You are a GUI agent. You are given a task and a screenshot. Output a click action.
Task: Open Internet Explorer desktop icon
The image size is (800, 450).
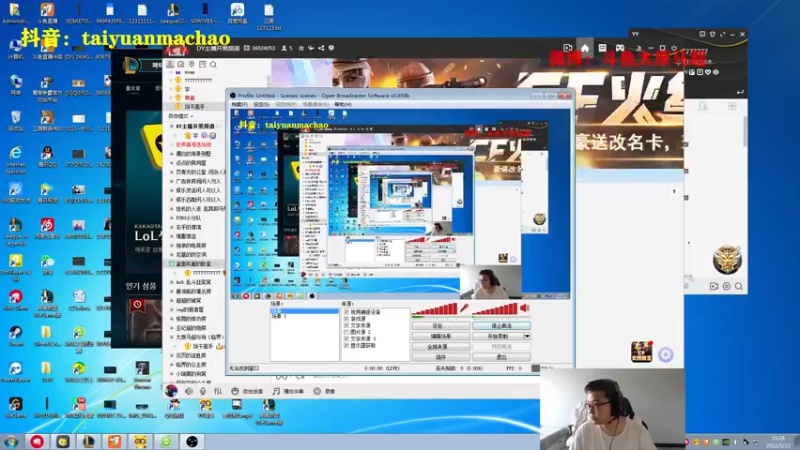point(15,159)
